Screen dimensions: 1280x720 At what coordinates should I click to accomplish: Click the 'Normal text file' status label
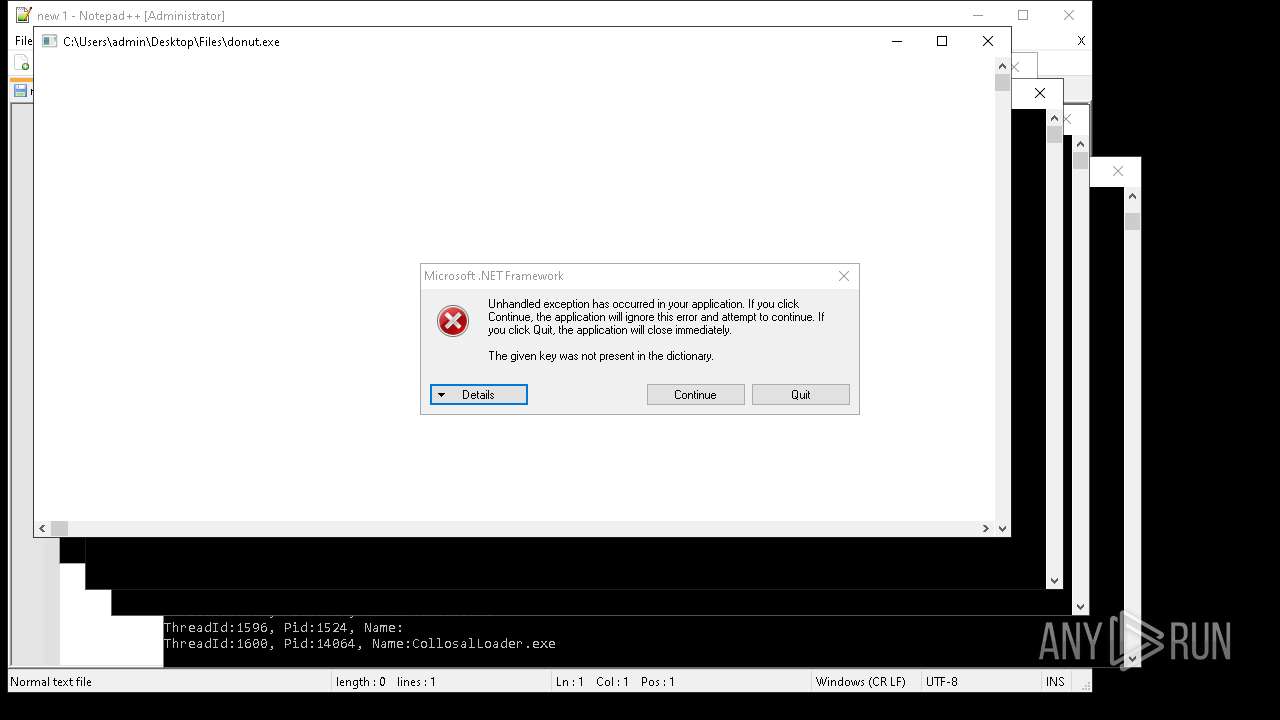click(x=51, y=682)
